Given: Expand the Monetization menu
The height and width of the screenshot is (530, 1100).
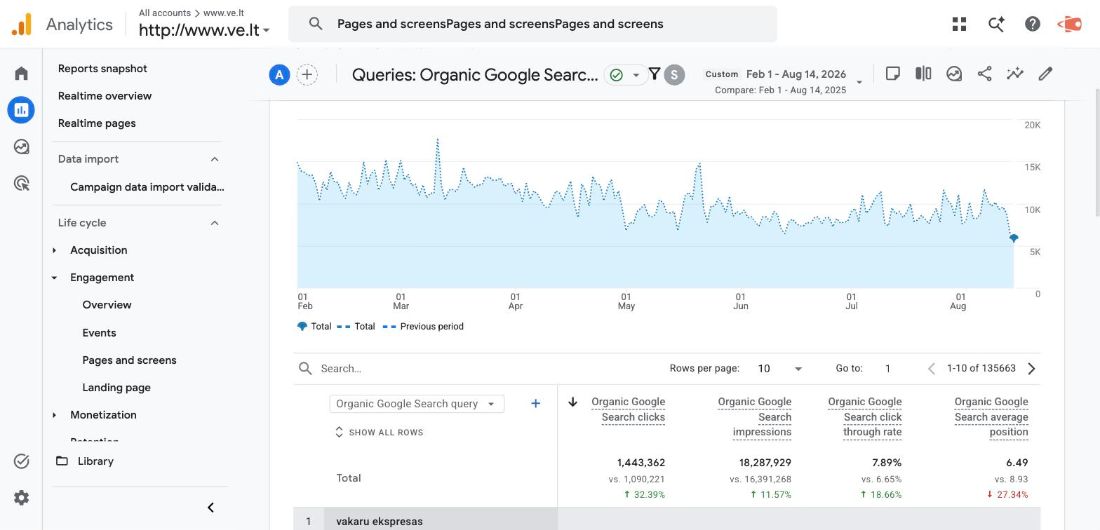Looking at the screenshot, I should coord(55,415).
